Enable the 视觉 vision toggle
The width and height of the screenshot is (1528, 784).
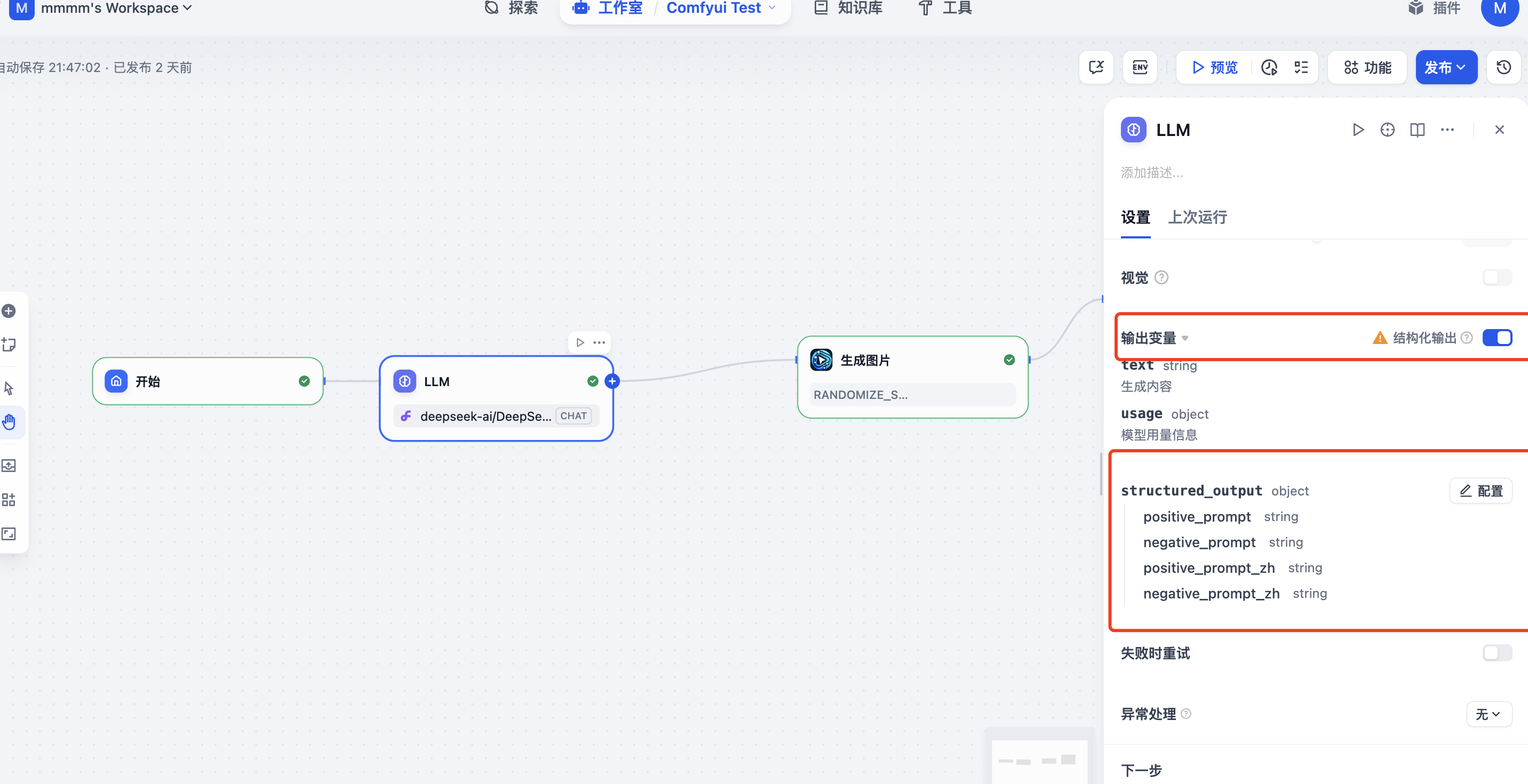pyautogui.click(x=1497, y=277)
